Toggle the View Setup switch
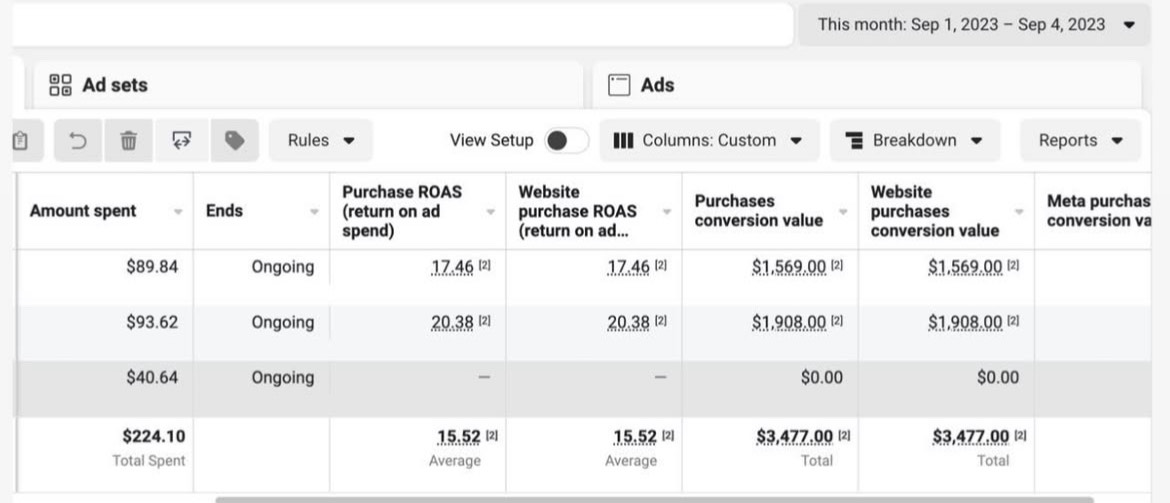 point(566,141)
